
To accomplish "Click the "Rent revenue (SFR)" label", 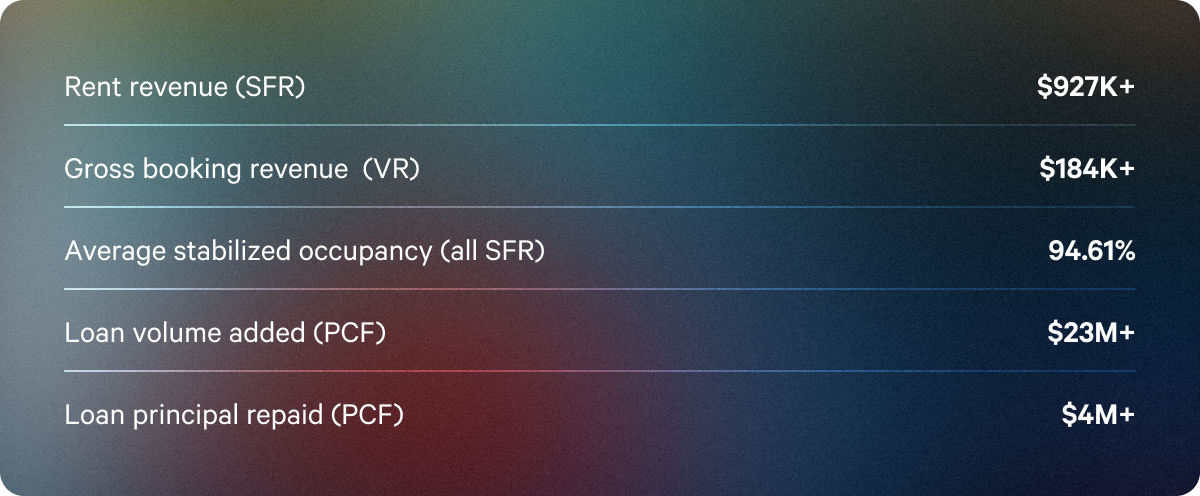I will tap(184, 88).
